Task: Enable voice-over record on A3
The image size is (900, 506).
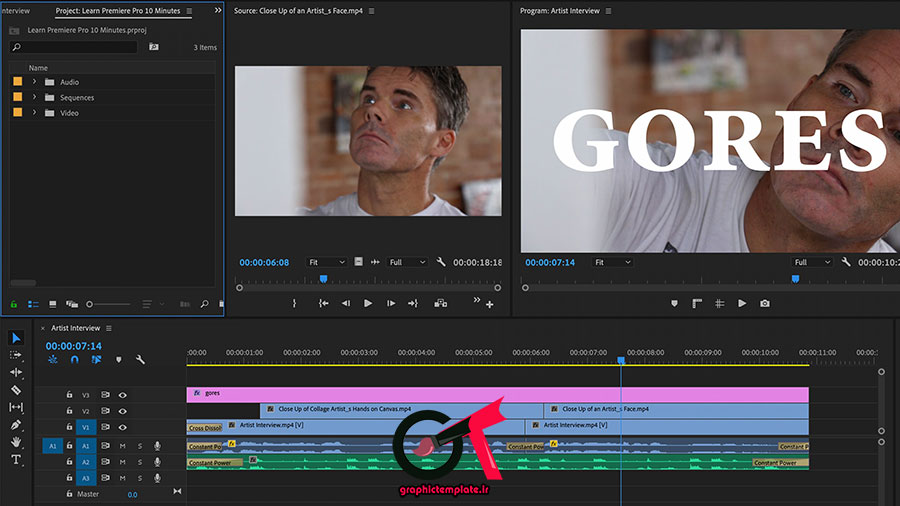Action: point(157,478)
